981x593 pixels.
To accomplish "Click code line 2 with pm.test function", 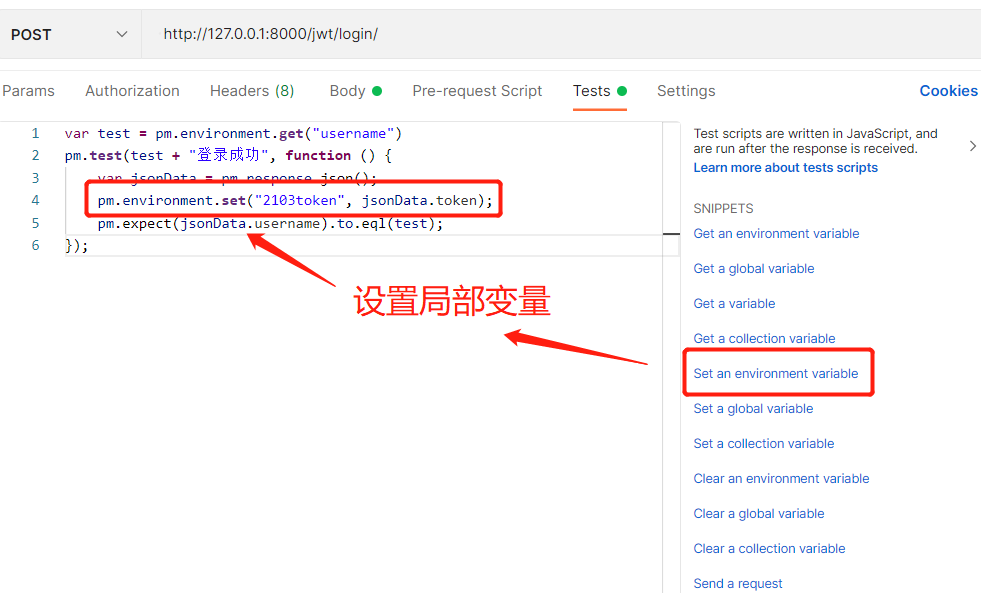I will click(228, 155).
